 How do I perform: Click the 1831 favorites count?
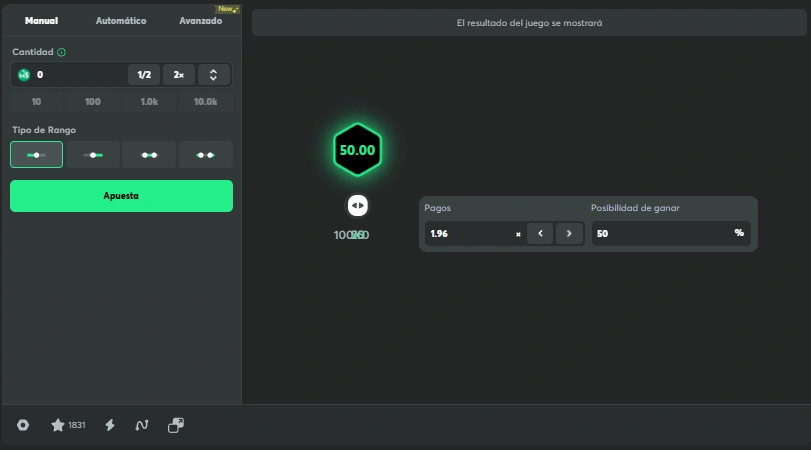pos(77,425)
